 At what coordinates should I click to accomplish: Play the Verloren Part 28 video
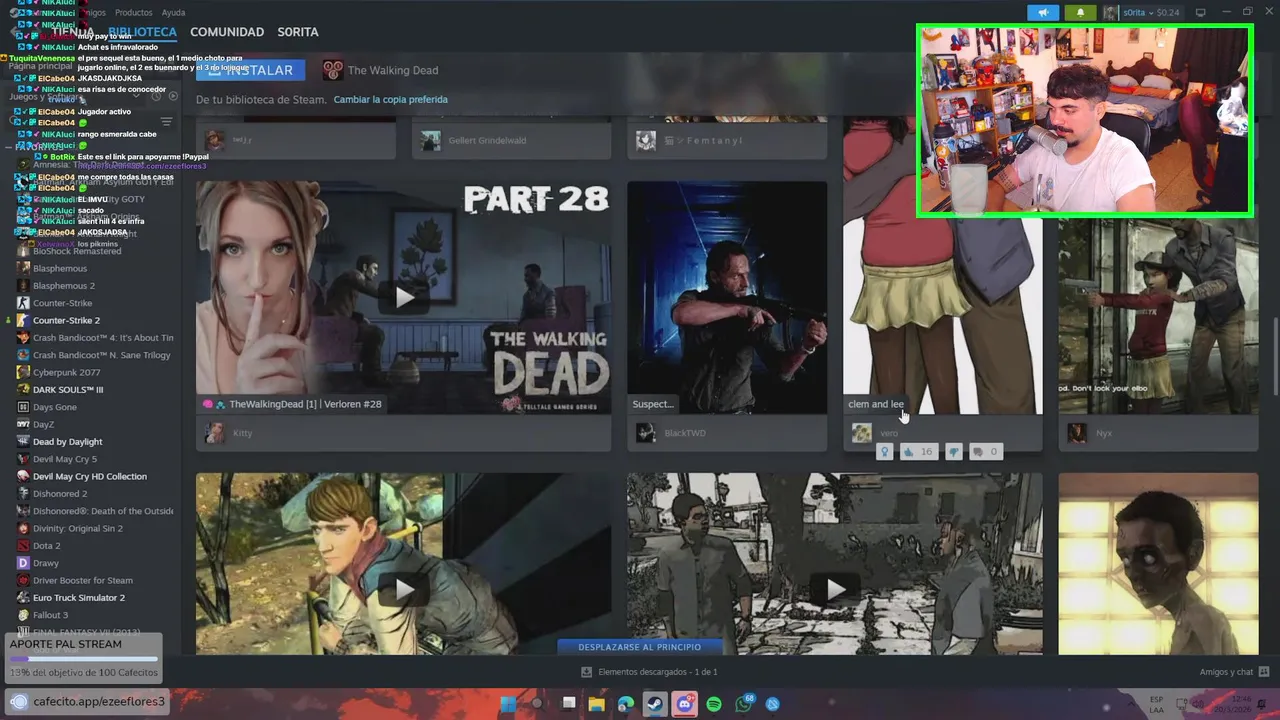[x=404, y=297]
